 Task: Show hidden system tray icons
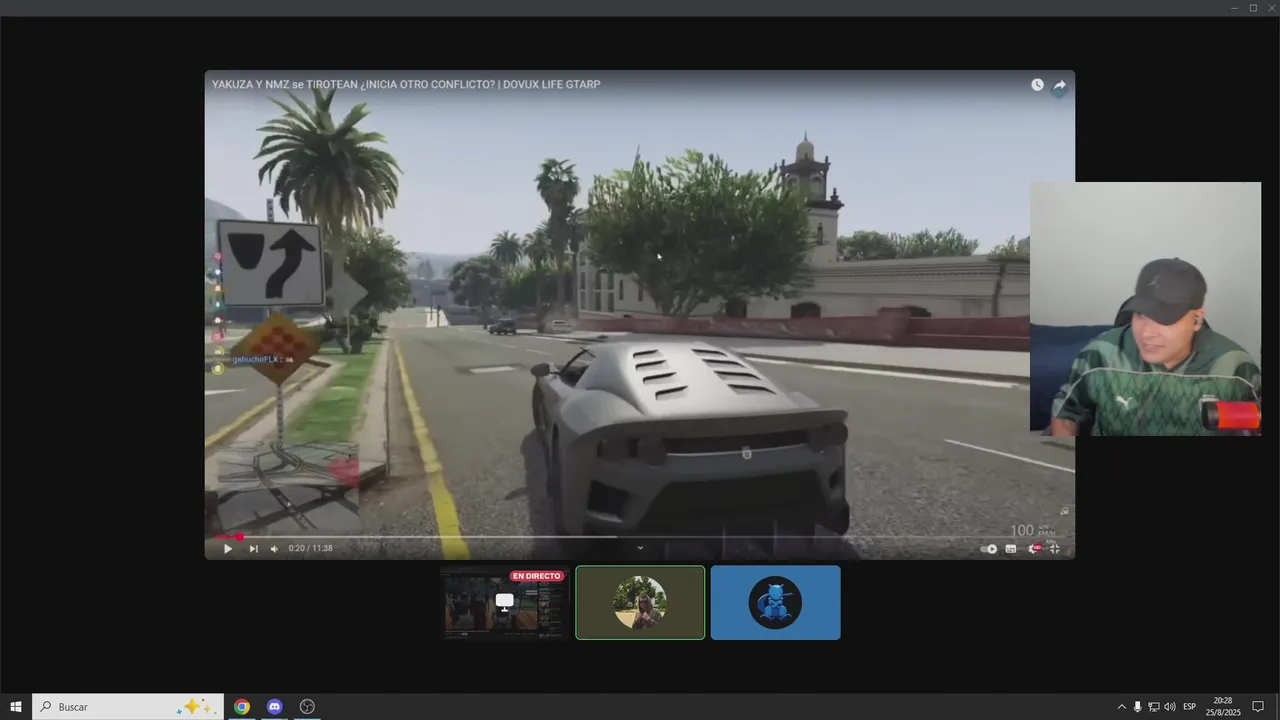(1121, 707)
